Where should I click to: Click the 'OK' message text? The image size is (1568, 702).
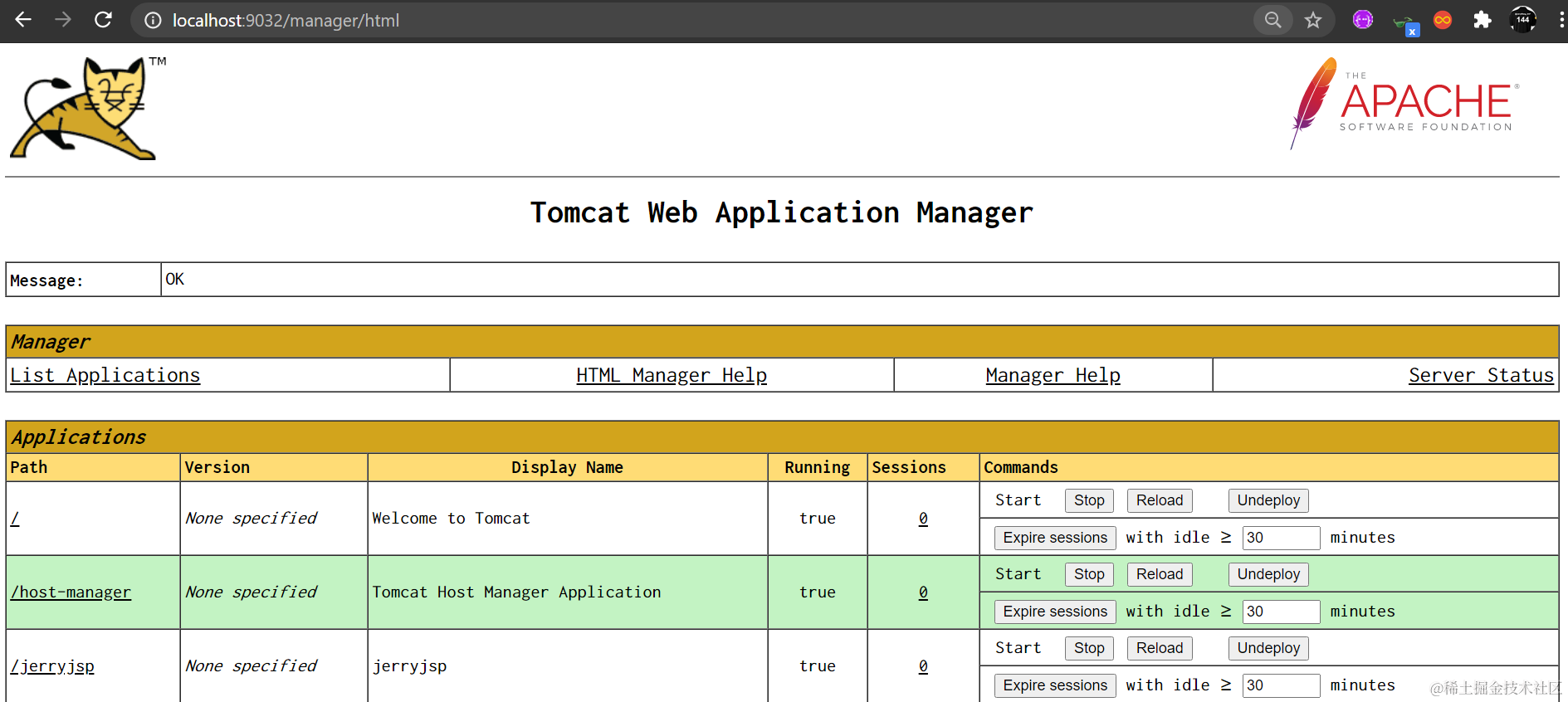coord(174,280)
